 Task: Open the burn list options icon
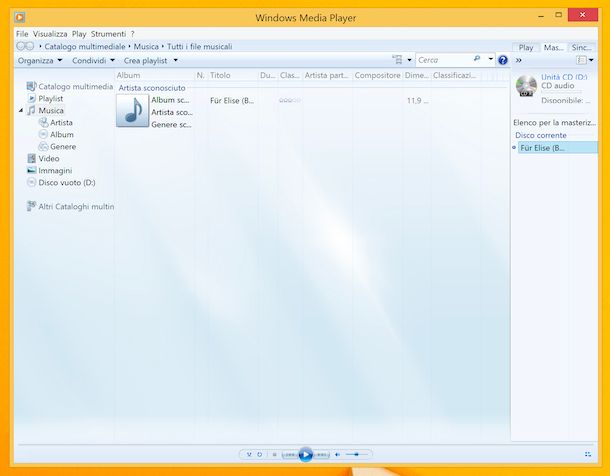pos(582,60)
